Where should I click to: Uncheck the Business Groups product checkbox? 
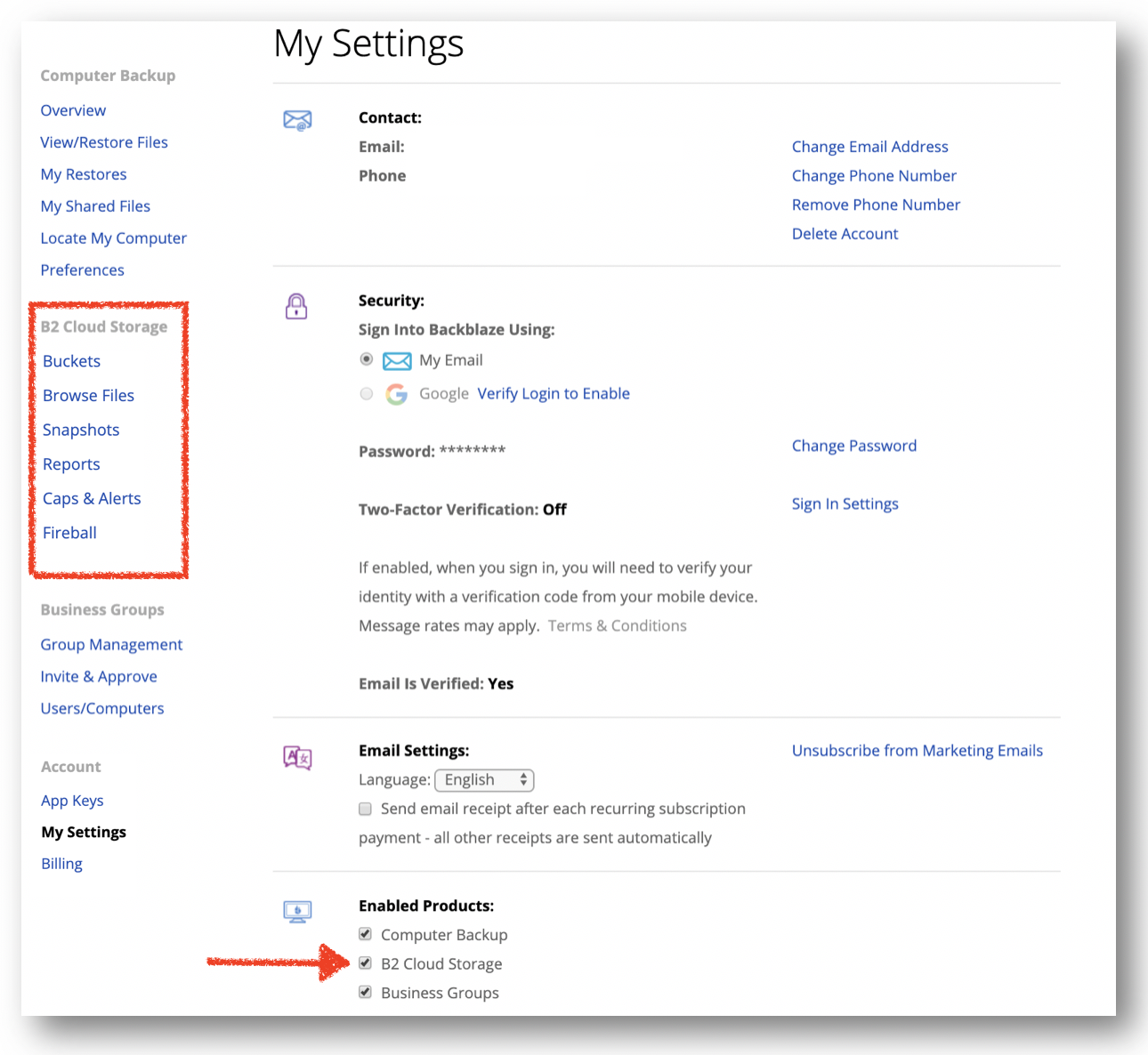[365, 992]
